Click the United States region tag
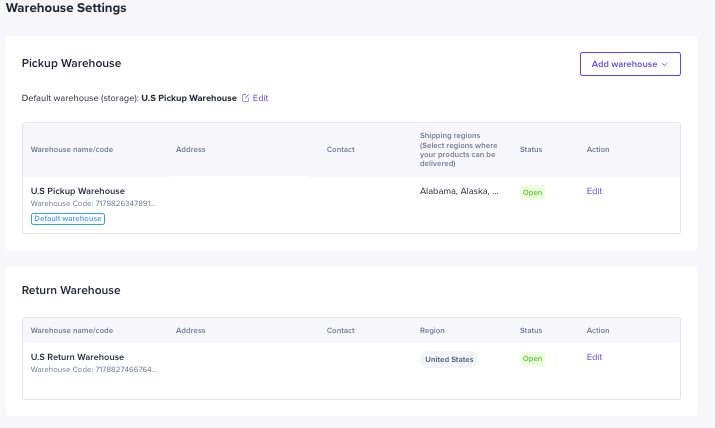This screenshot has height=428, width=715. (x=449, y=359)
